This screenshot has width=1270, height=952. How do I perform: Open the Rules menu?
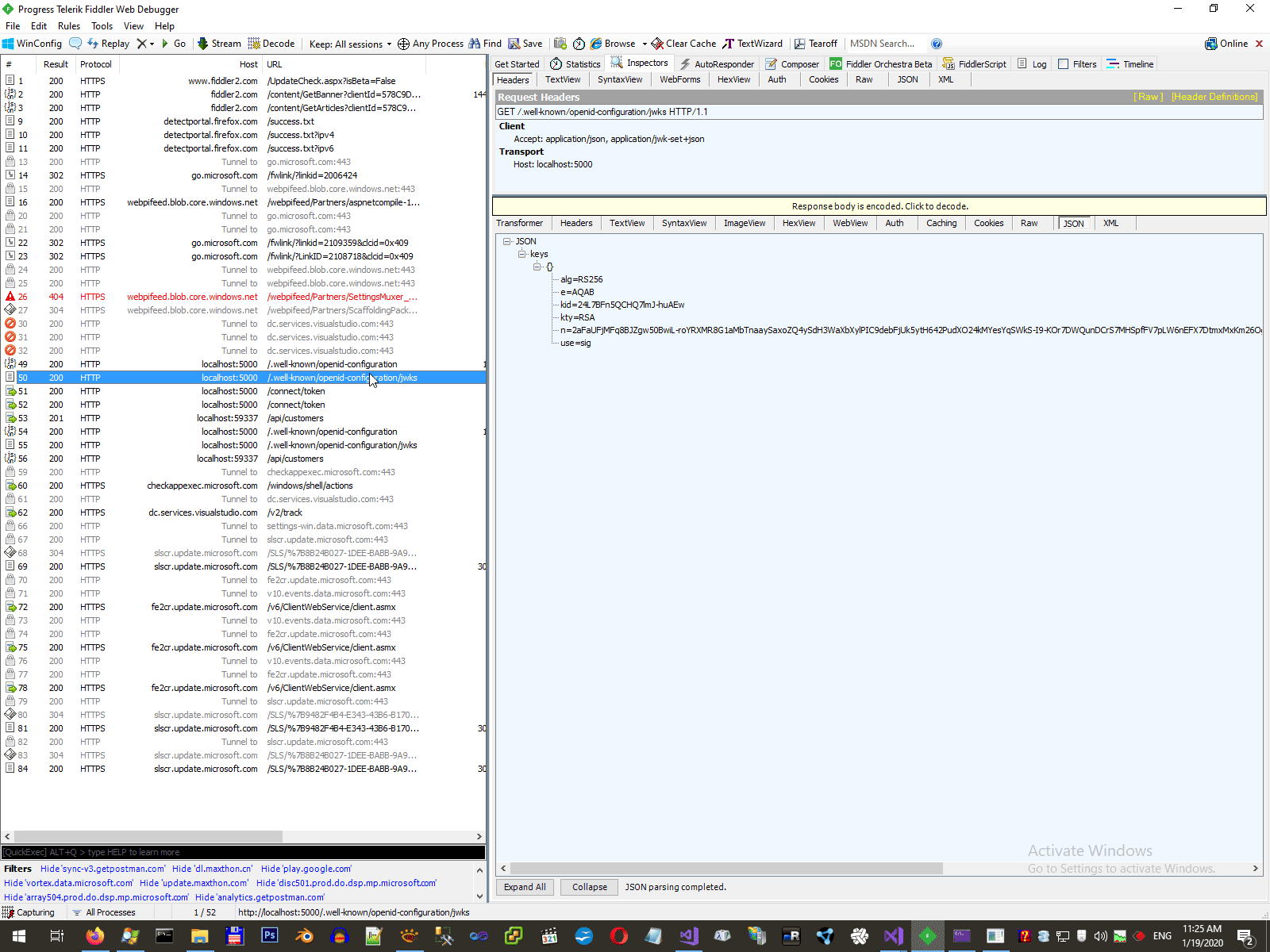(69, 26)
